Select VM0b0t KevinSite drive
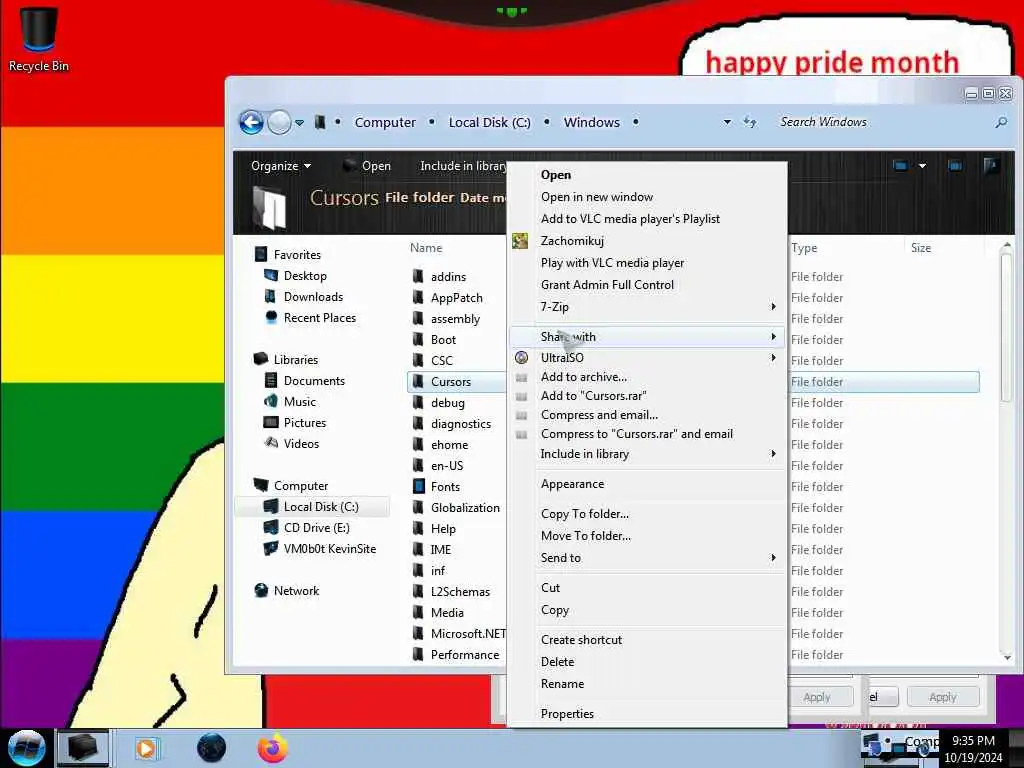This screenshot has height=768, width=1024. click(x=330, y=549)
